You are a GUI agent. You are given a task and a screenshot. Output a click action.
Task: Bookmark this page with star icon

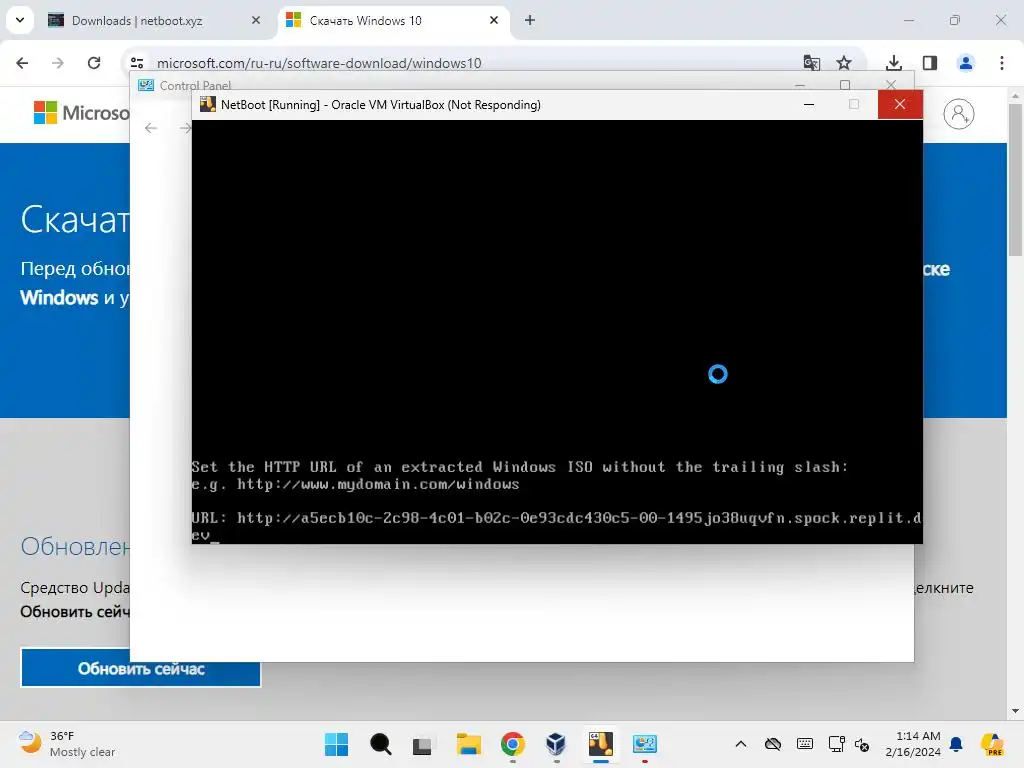844,63
